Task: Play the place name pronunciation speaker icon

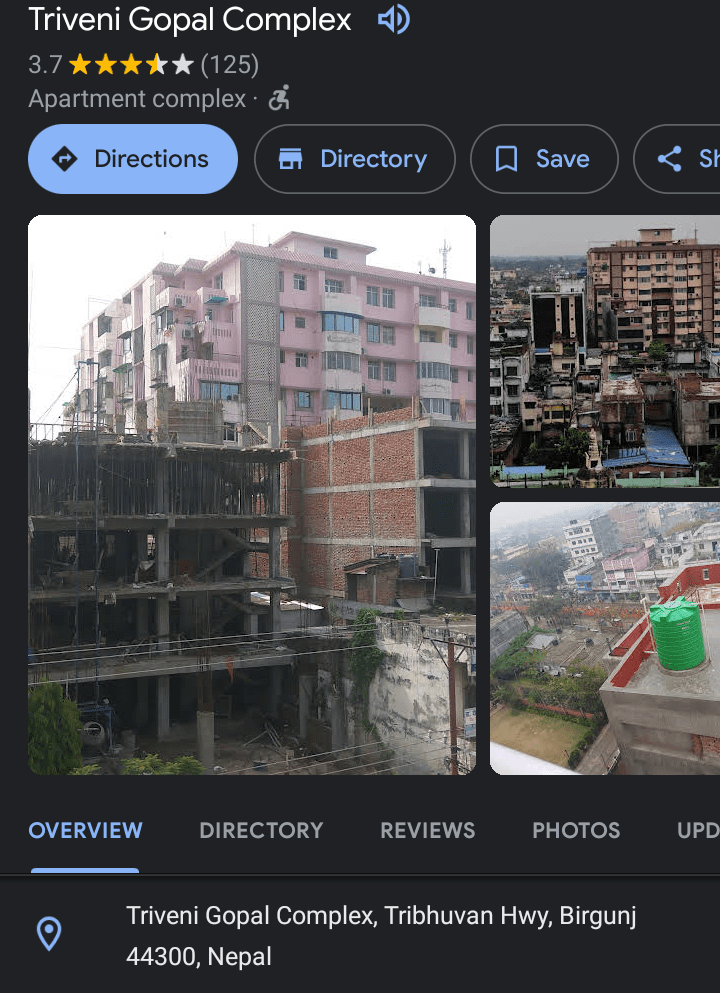Action: (393, 20)
